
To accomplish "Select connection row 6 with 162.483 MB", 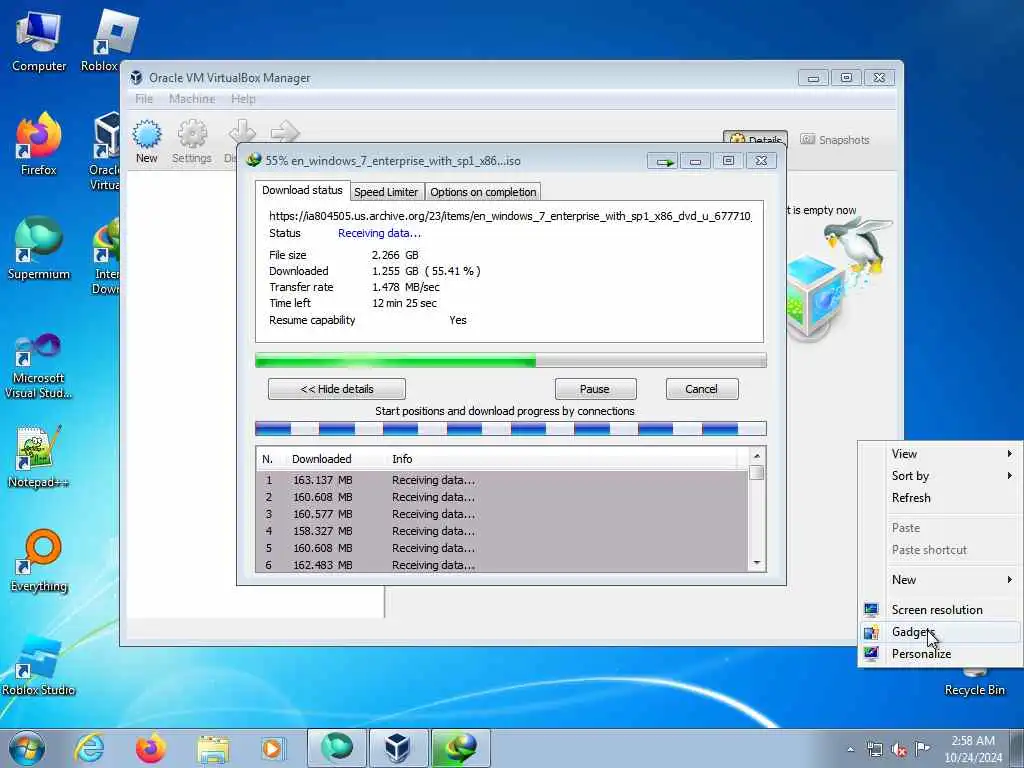I will point(503,565).
